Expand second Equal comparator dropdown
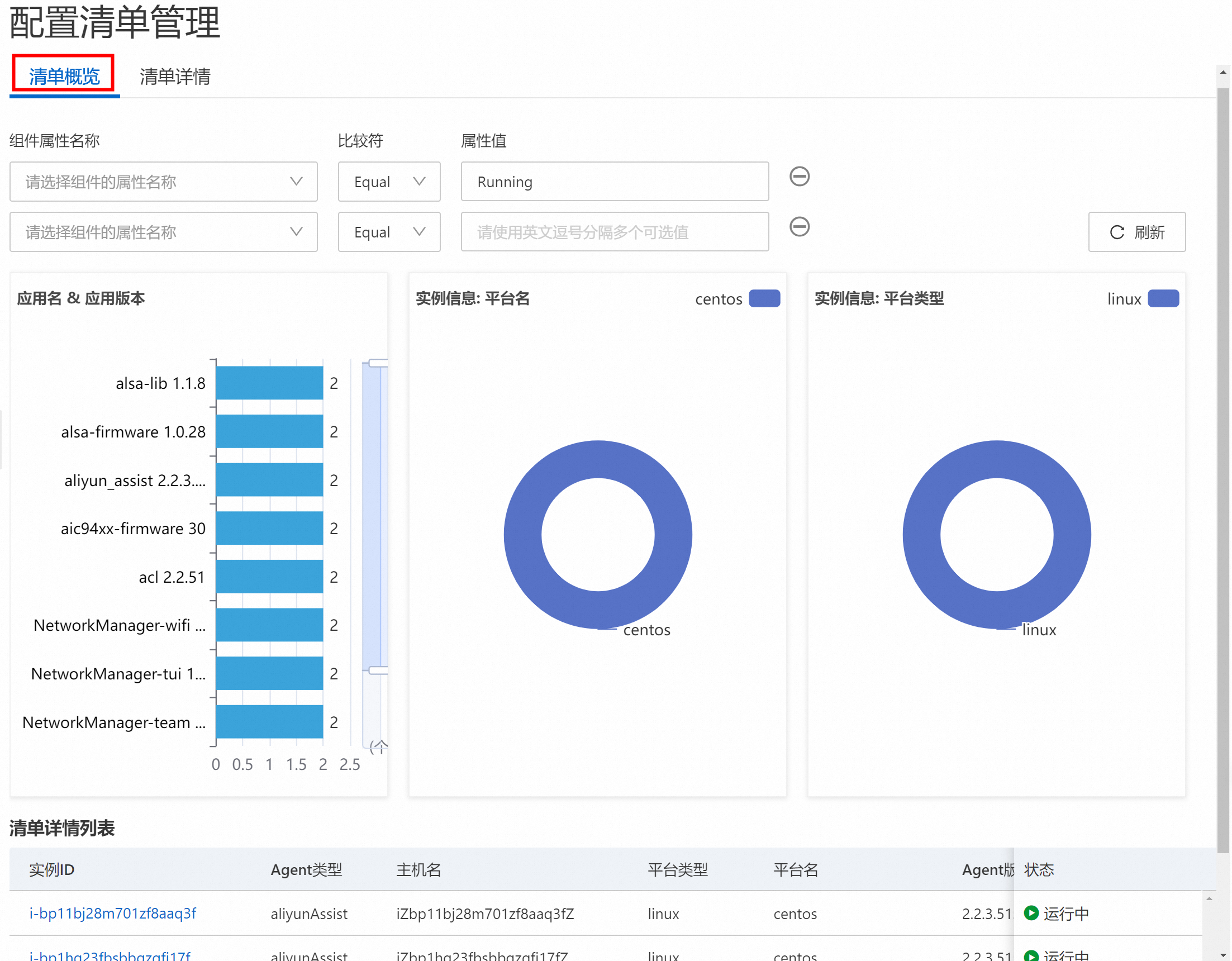This screenshot has width=1232, height=961. pos(389,232)
